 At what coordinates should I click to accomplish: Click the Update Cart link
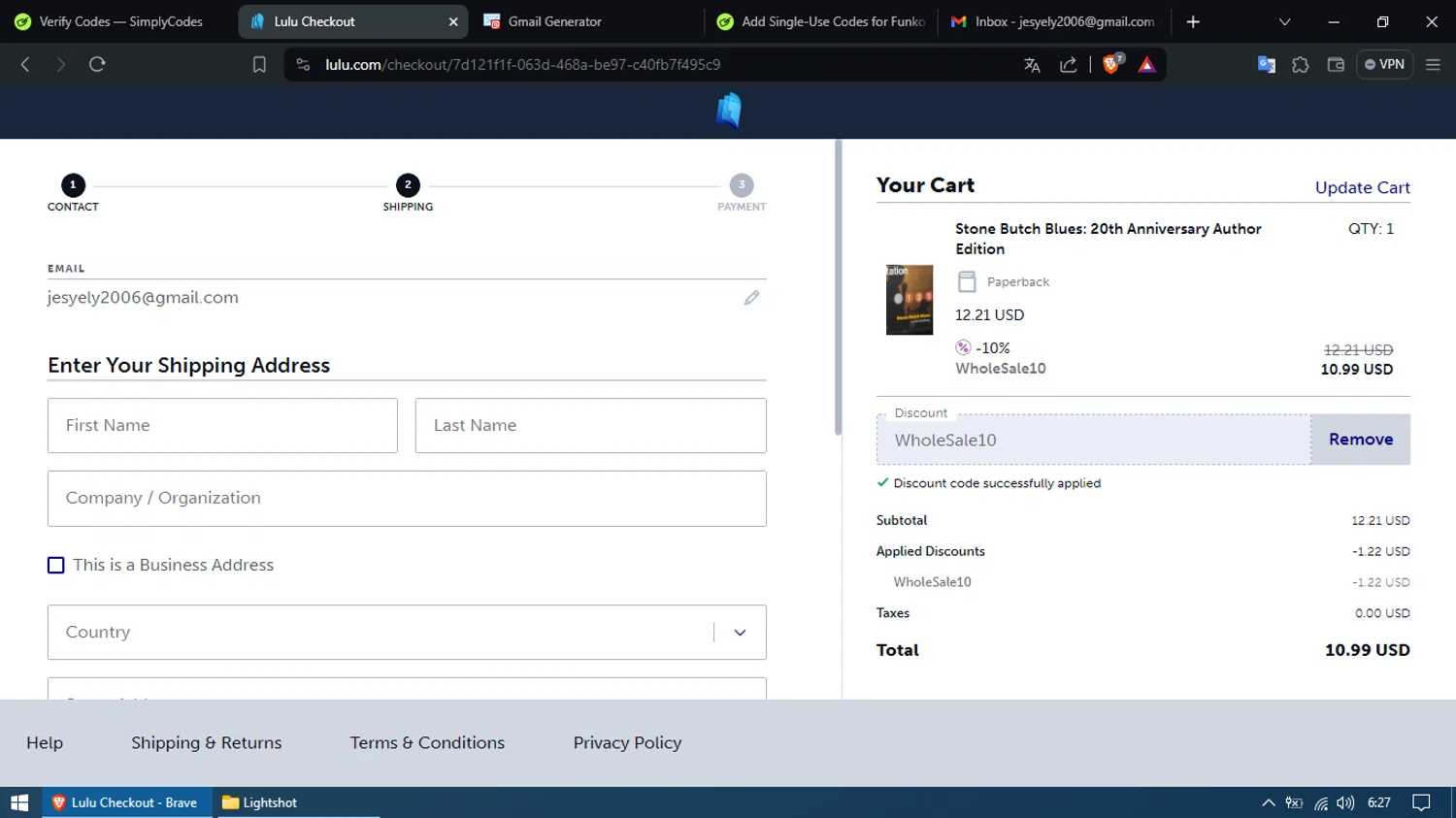tap(1362, 187)
